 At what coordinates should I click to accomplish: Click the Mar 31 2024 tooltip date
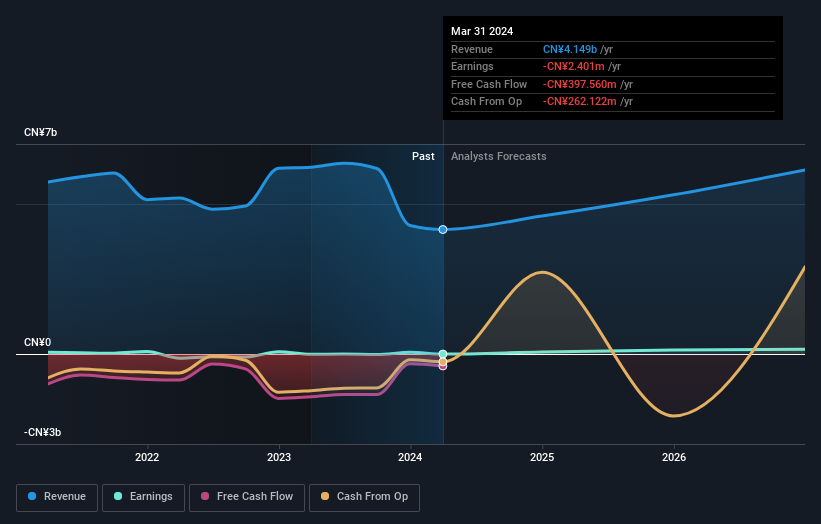pos(482,31)
